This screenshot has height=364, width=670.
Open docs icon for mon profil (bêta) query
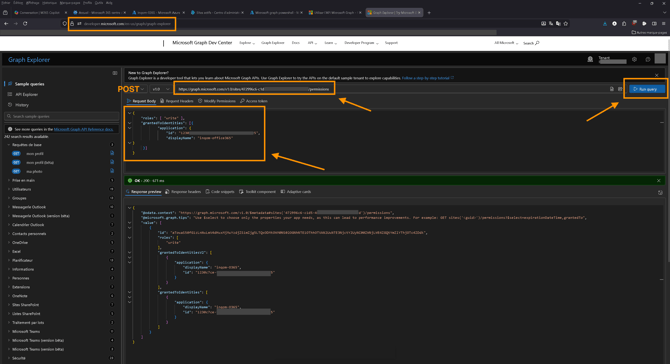(x=112, y=162)
